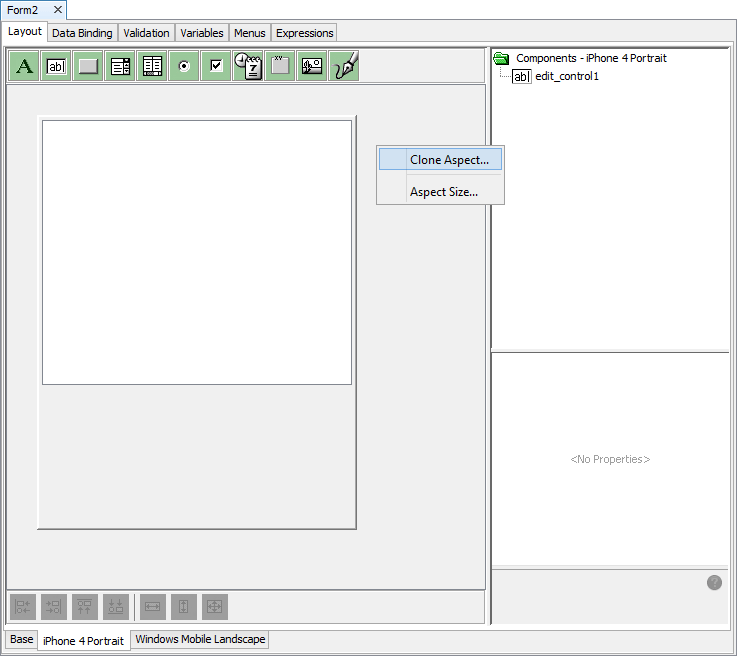Select the date/time picker tool
This screenshot has width=737, height=656.
click(248, 67)
